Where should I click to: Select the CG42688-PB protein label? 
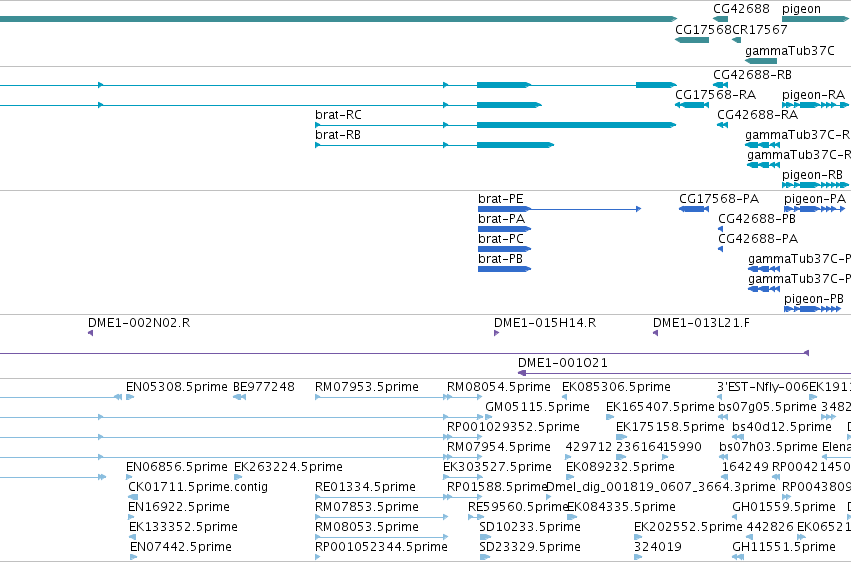click(x=757, y=219)
